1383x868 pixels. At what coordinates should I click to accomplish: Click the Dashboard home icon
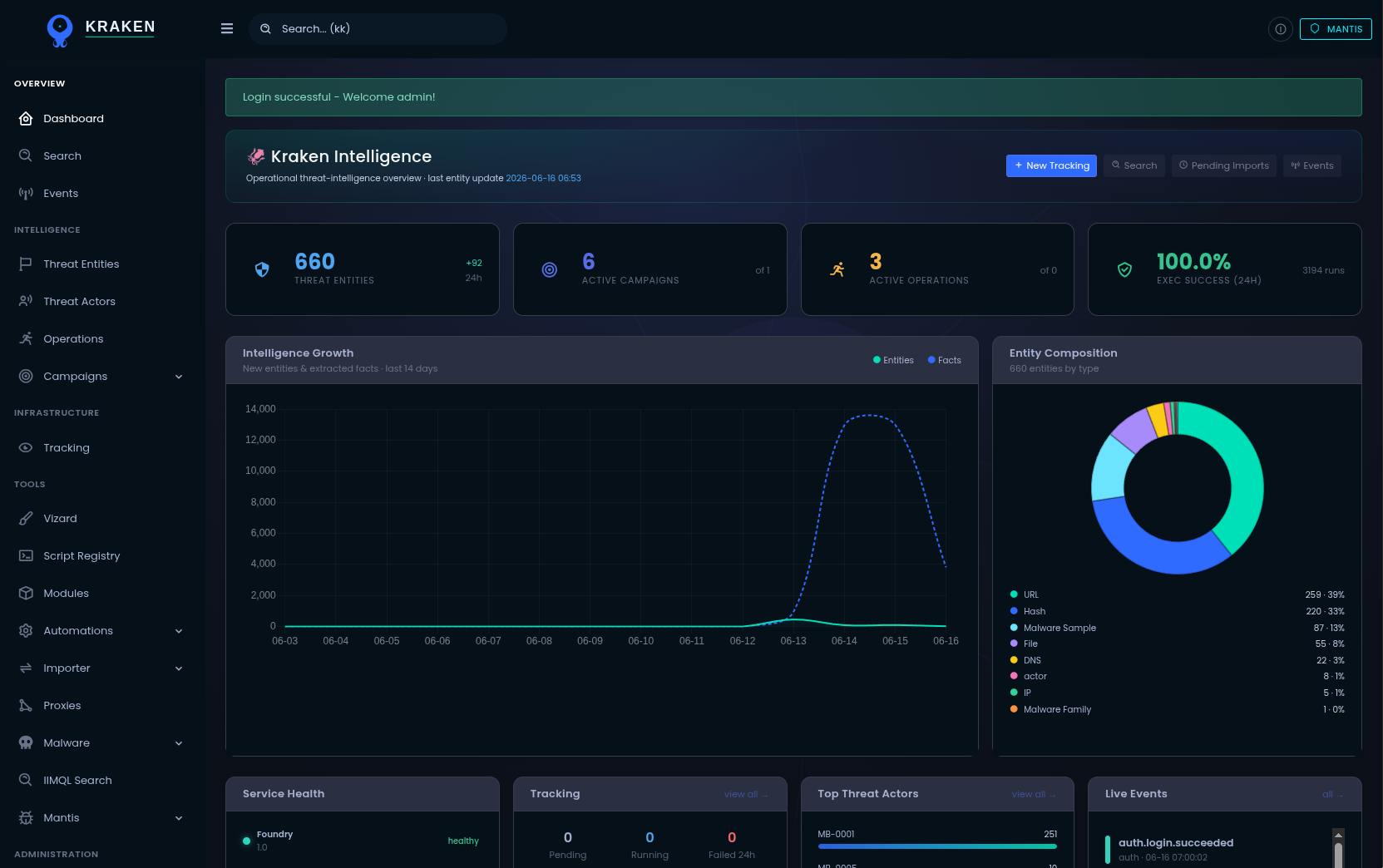pyautogui.click(x=26, y=119)
